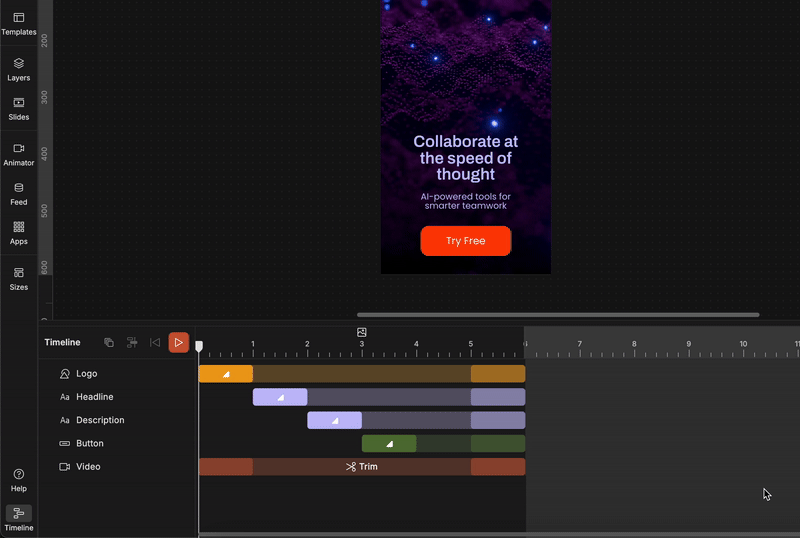Click the skip-to-start button in timeline
The height and width of the screenshot is (538, 800).
pyautogui.click(x=155, y=343)
